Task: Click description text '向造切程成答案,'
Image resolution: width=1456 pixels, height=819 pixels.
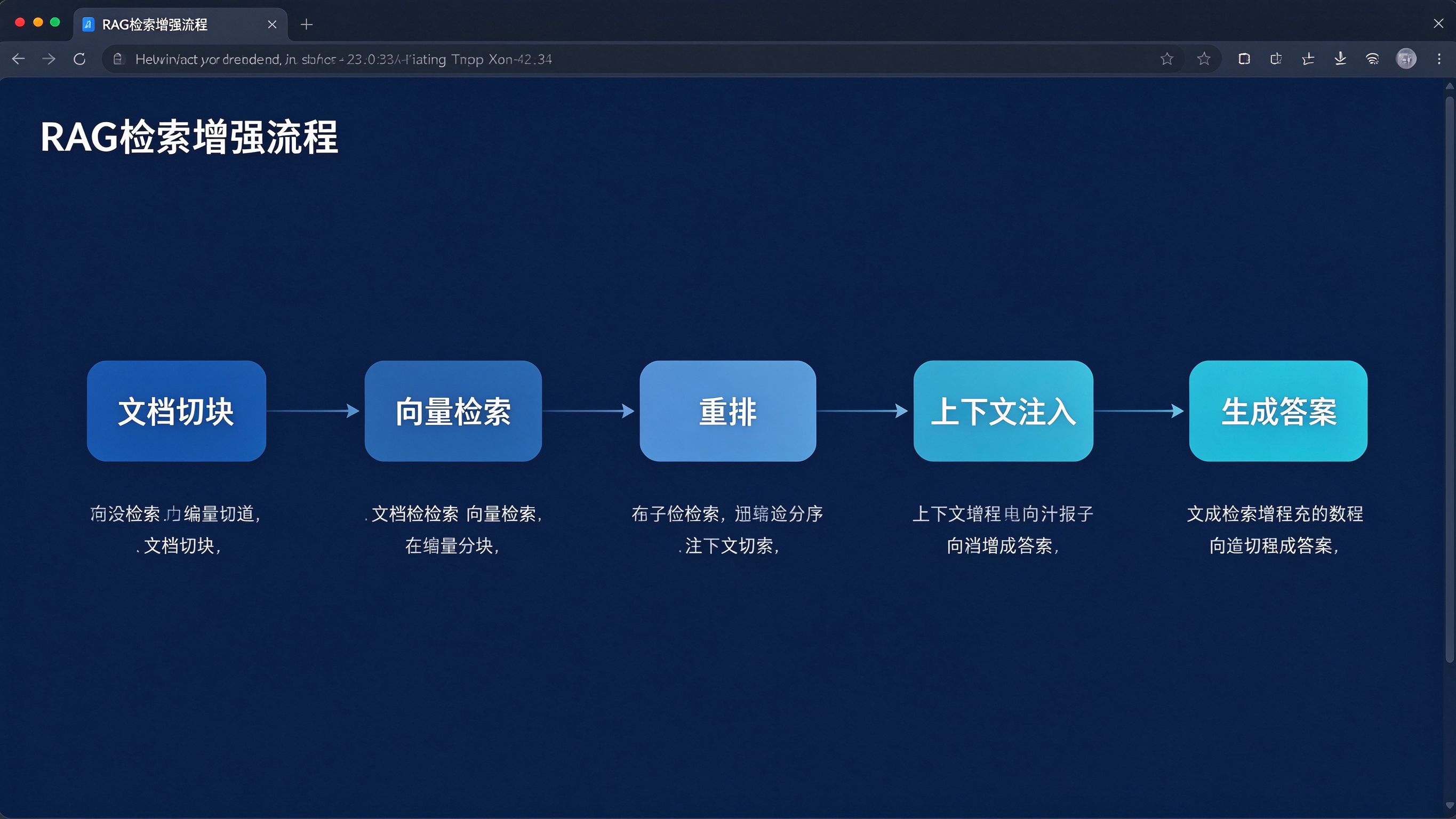Action: 1274,545
